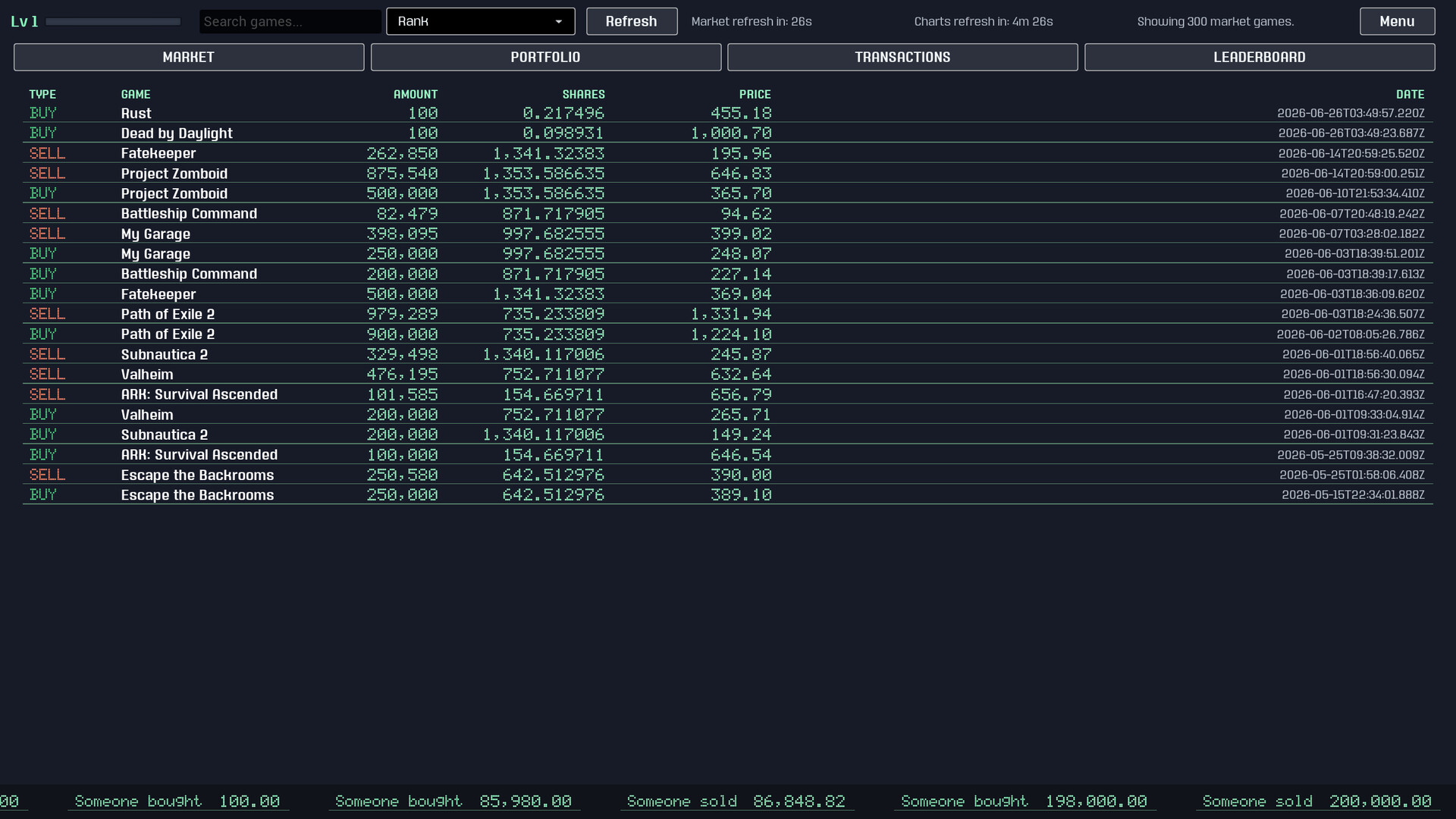Click the price 227.14
The height and width of the screenshot is (819, 1456).
pyautogui.click(x=741, y=274)
